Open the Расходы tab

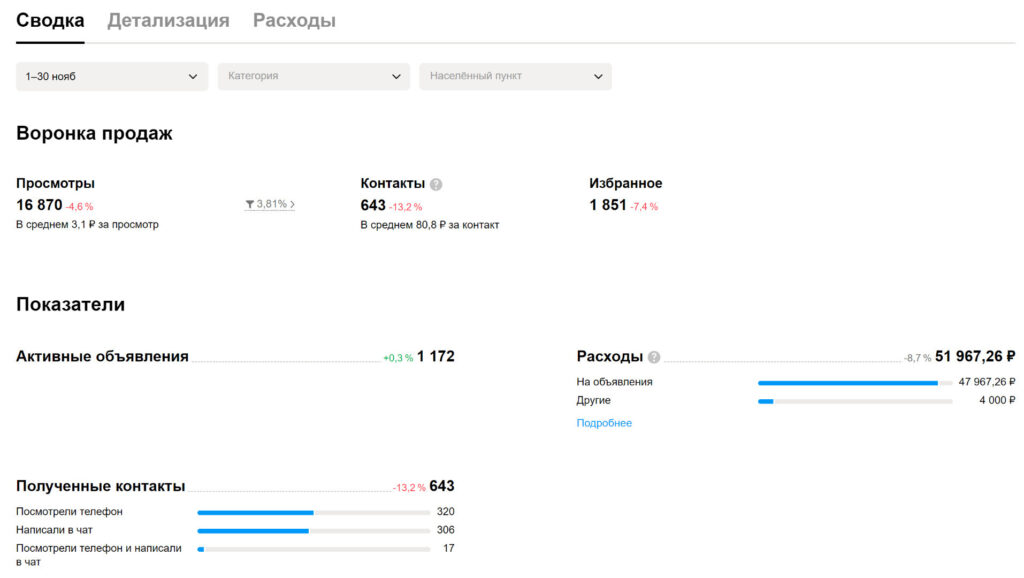295,21
